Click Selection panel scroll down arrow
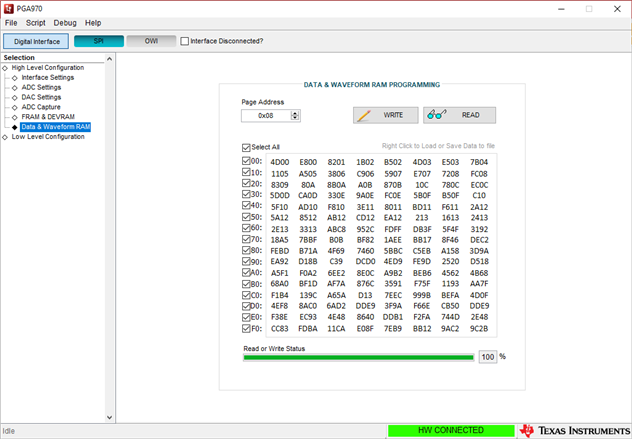This screenshot has width=632, height=439. (109, 417)
